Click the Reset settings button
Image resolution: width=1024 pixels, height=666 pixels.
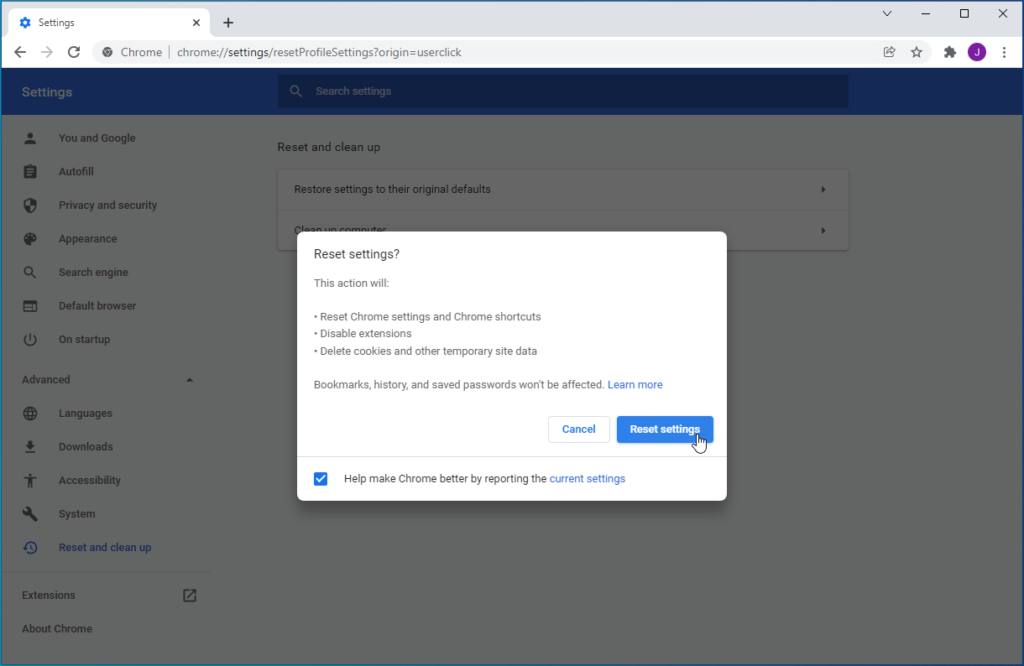tap(665, 429)
